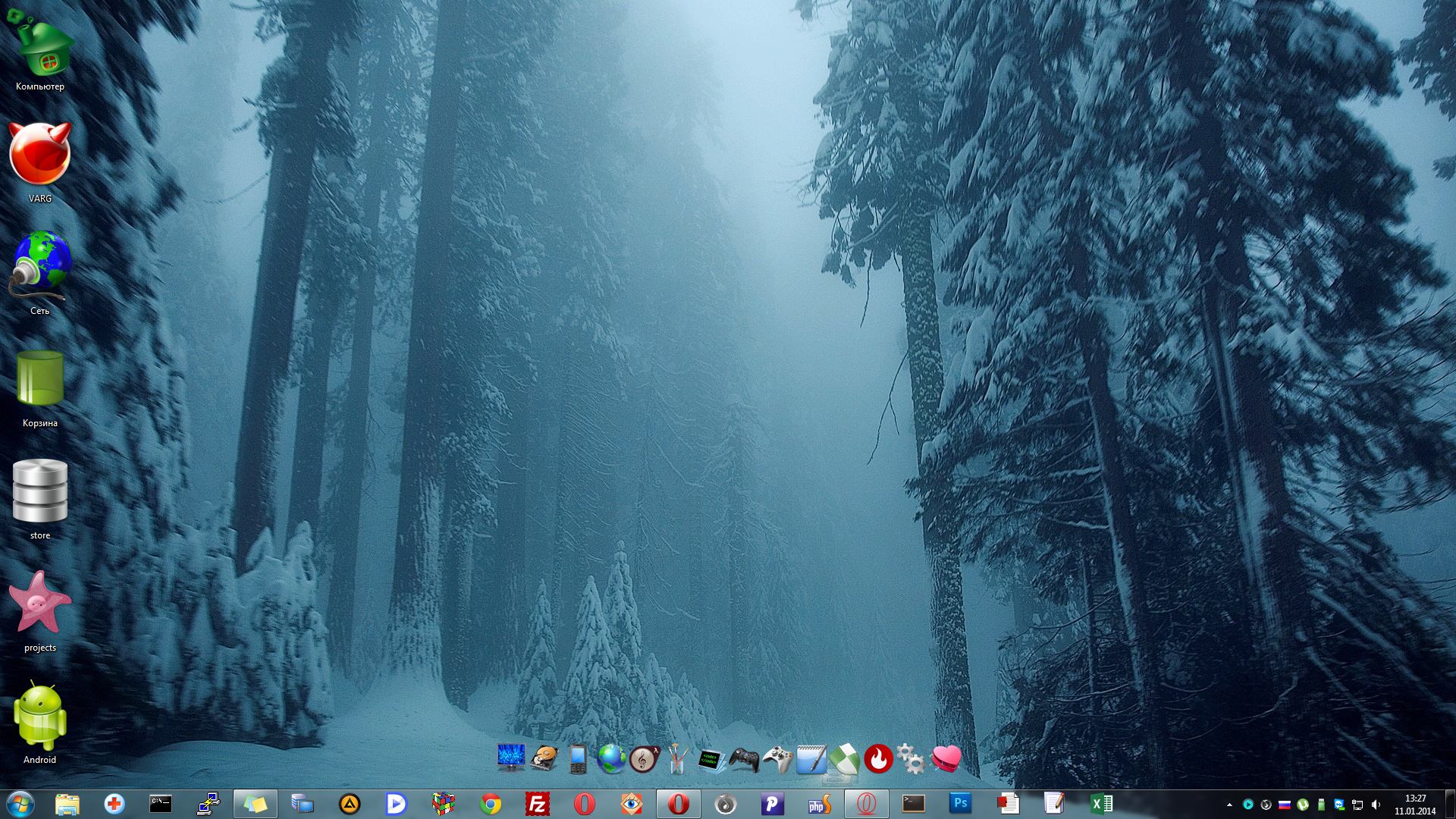1456x819 pixels.
Task: Click the Windows Start button
Action: [20, 803]
